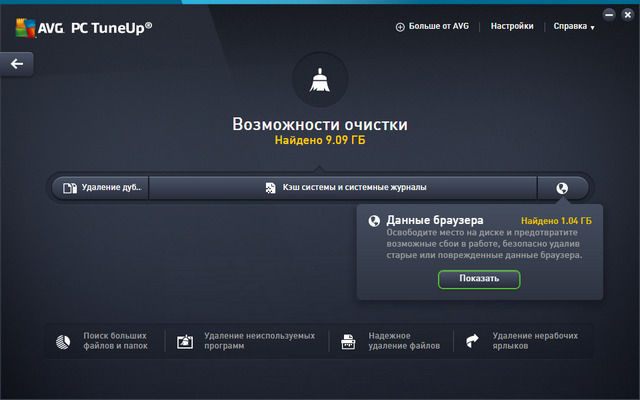The image size is (640, 400).
Task: Minimize the AVG PC TuneUp window
Action: point(610,16)
